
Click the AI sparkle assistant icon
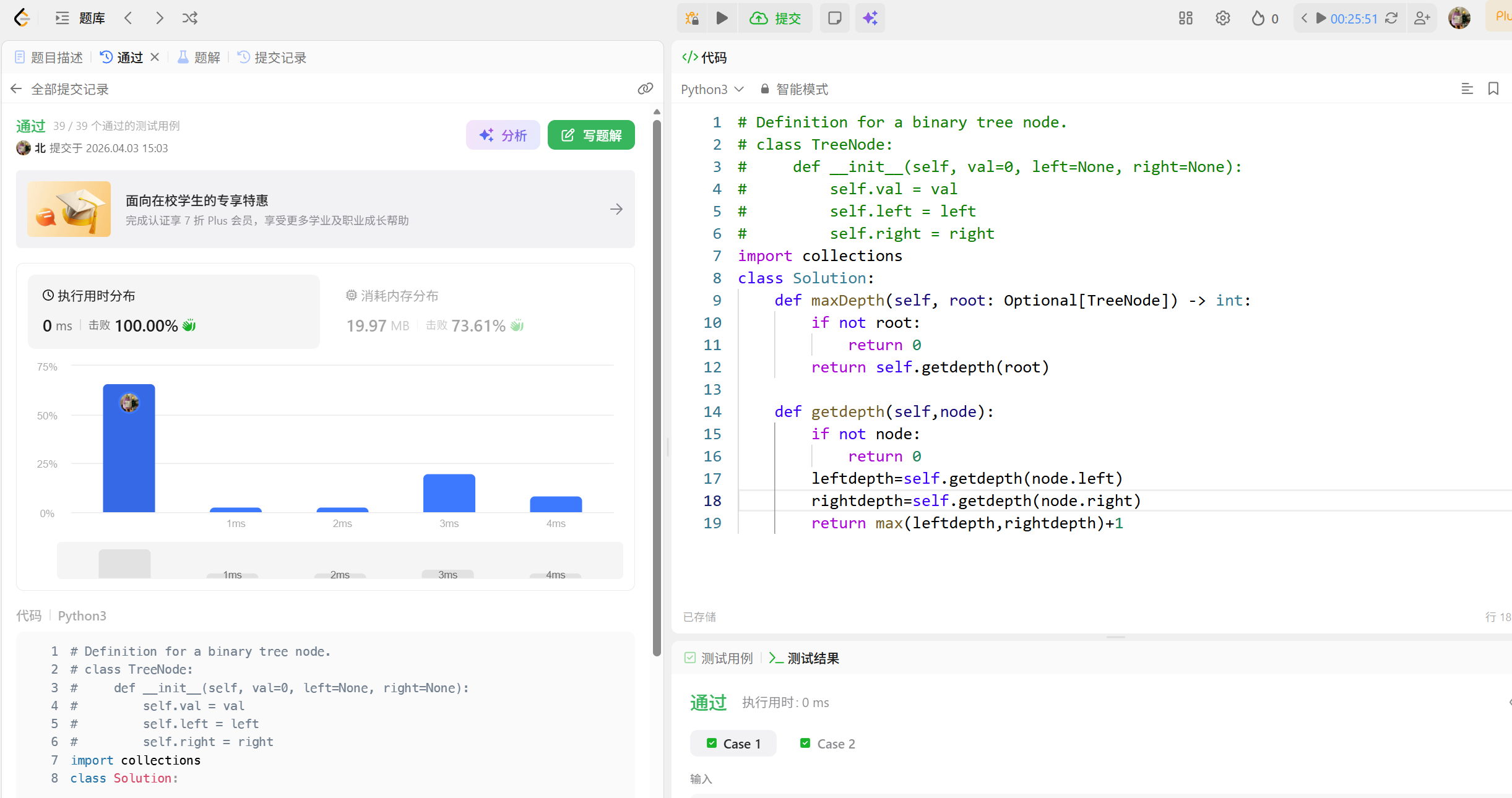click(870, 18)
